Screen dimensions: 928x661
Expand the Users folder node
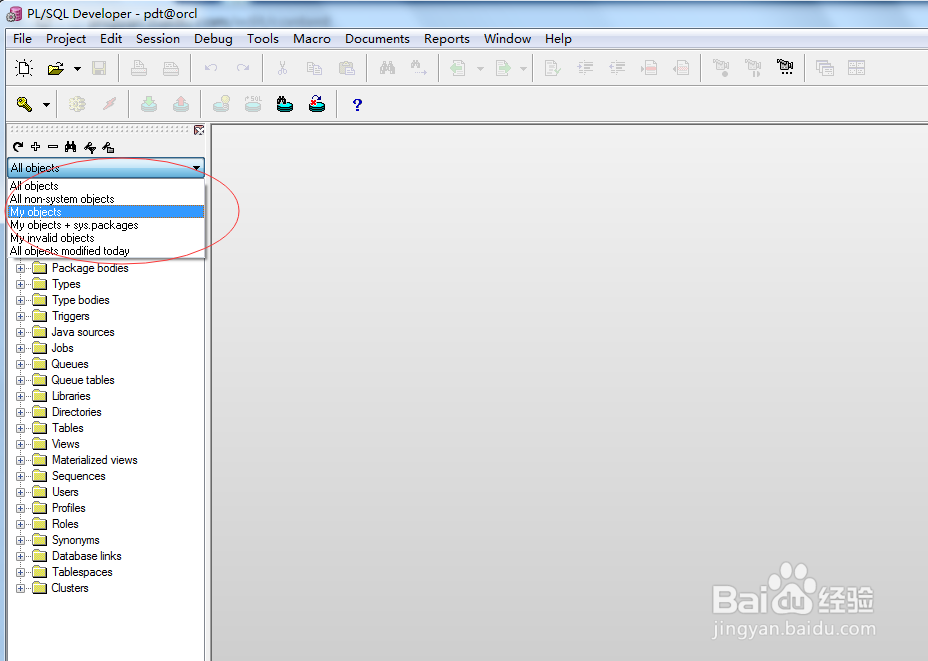20,492
